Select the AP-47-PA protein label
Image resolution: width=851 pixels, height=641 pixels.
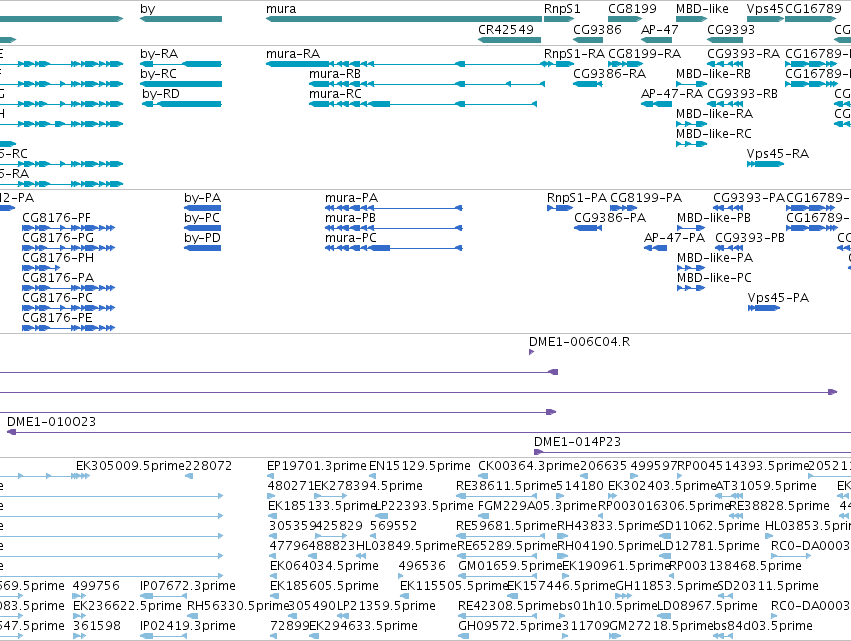[674, 238]
